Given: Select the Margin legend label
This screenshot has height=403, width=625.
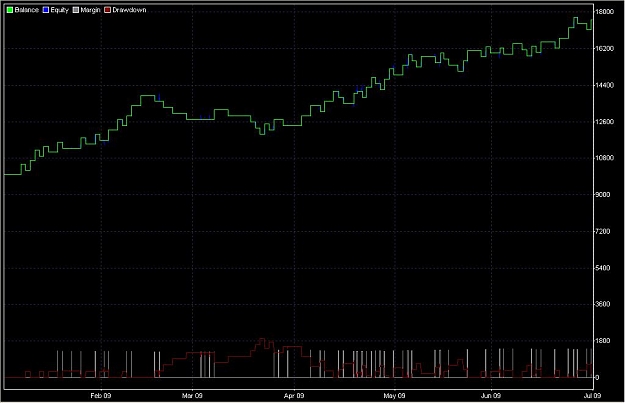Looking at the screenshot, I should [90, 10].
